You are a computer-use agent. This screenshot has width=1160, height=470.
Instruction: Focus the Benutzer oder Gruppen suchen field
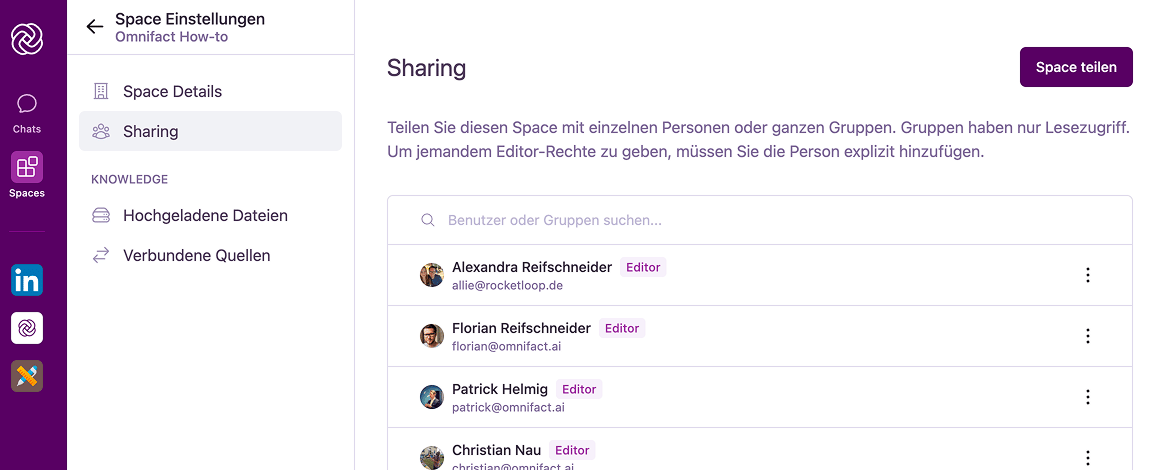(x=760, y=221)
